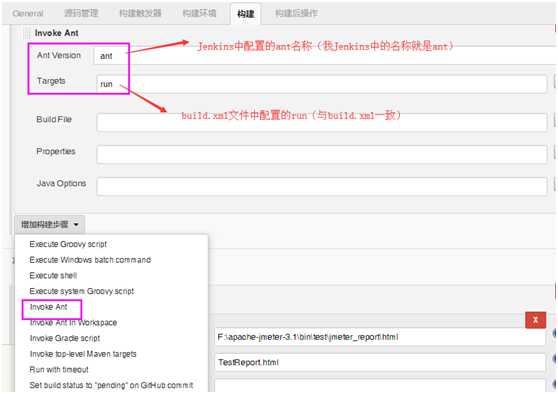Click the help icon beside TestReport.html field

point(555,359)
